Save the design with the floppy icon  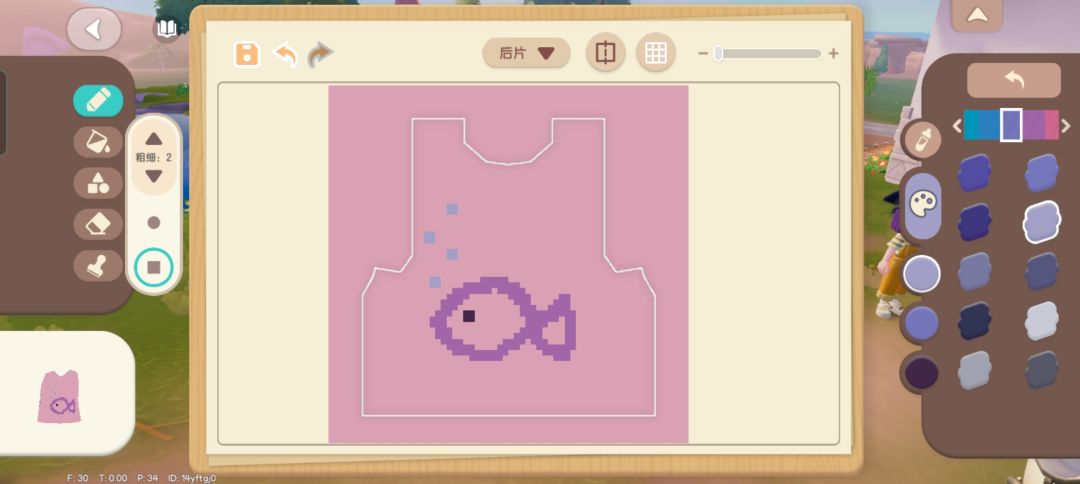pos(247,54)
